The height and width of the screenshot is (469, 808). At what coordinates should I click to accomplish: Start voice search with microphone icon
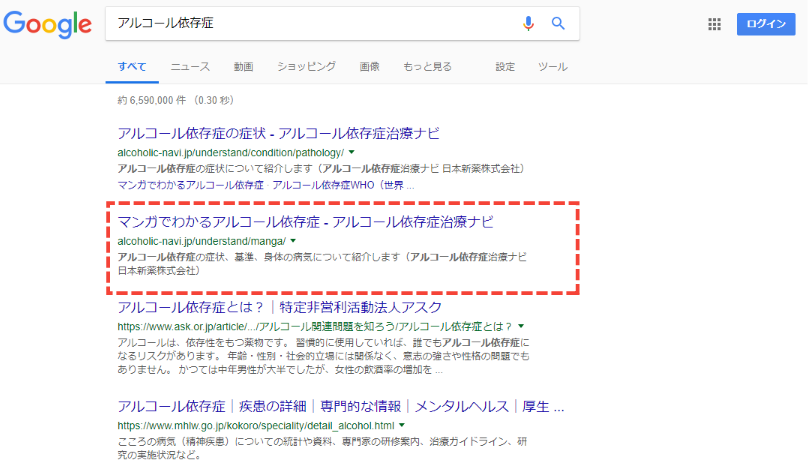[528, 23]
